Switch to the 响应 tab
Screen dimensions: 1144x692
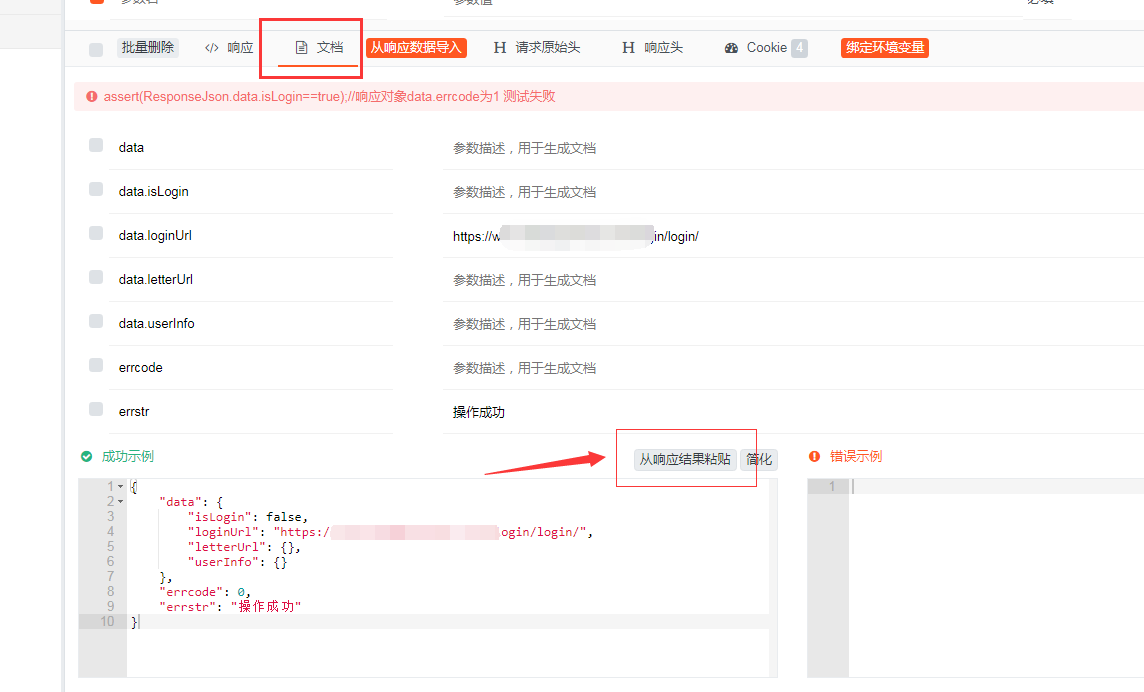click(228, 47)
